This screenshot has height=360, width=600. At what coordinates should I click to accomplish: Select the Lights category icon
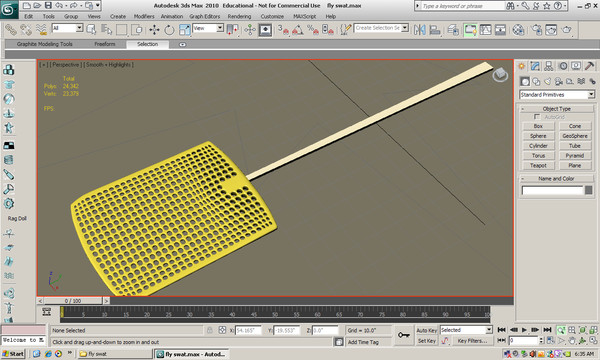[x=548, y=81]
